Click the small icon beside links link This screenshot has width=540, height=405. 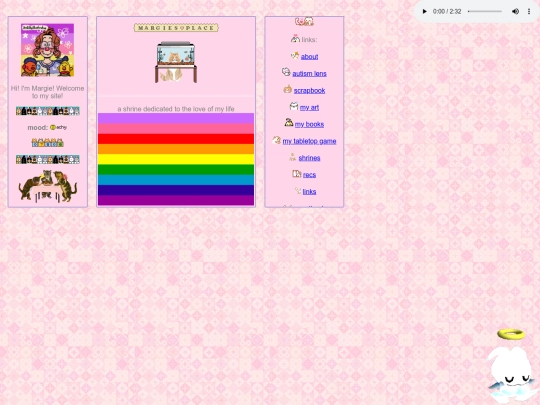(298, 190)
